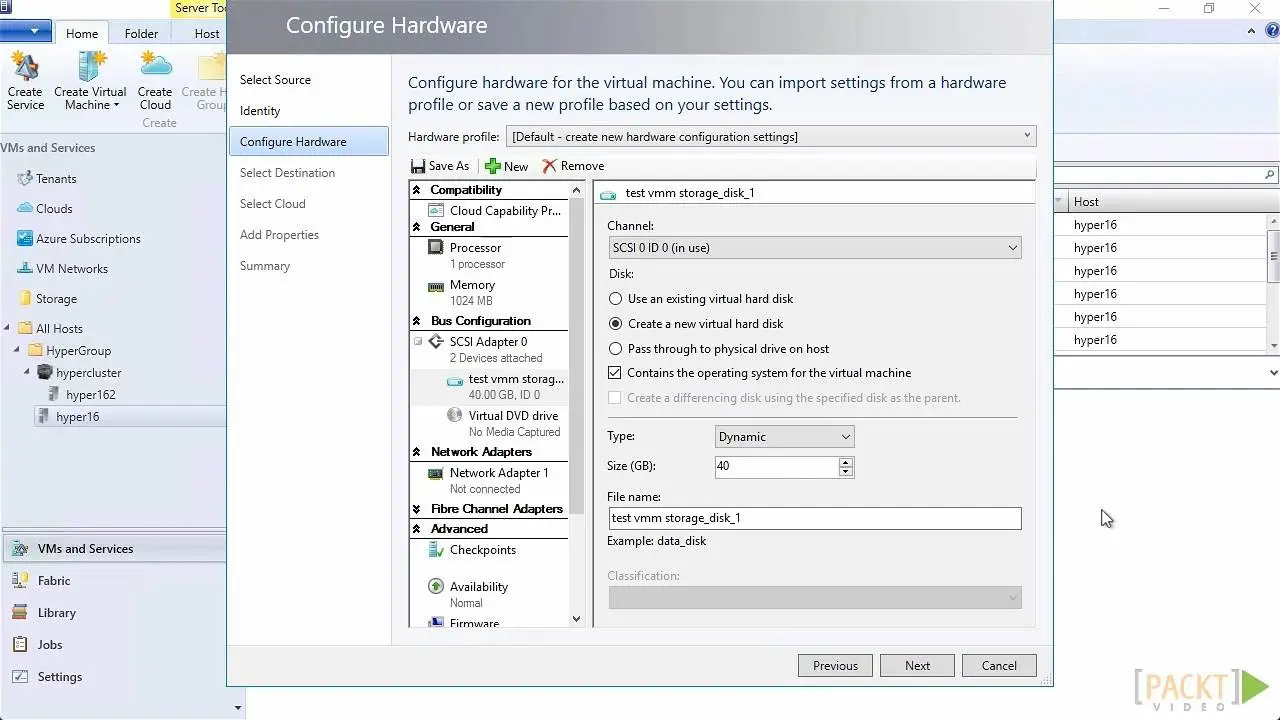Open the disk Type dropdown
Viewport: 1280px width, 720px height.
tap(785, 437)
